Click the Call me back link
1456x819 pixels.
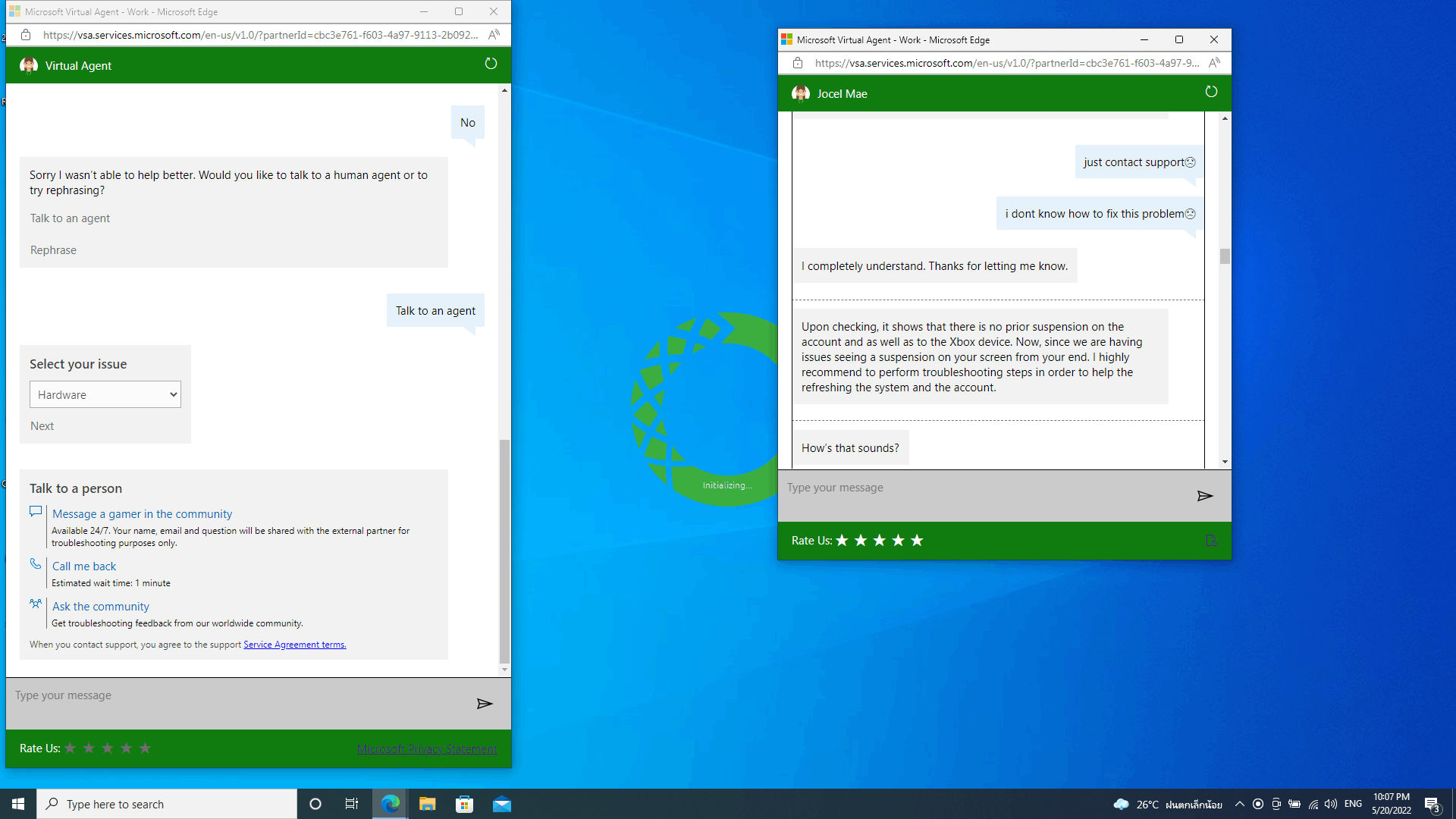coord(84,566)
